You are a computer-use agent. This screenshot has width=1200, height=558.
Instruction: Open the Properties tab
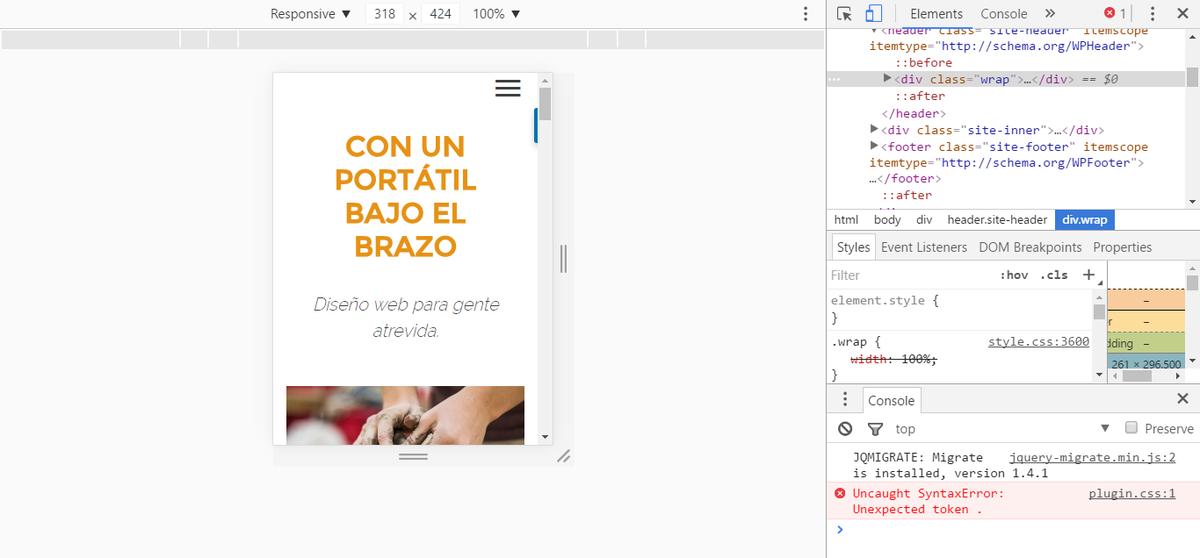(1122, 247)
